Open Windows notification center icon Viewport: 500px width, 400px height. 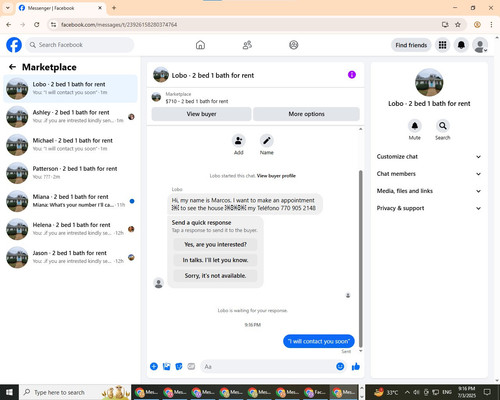[487, 392]
